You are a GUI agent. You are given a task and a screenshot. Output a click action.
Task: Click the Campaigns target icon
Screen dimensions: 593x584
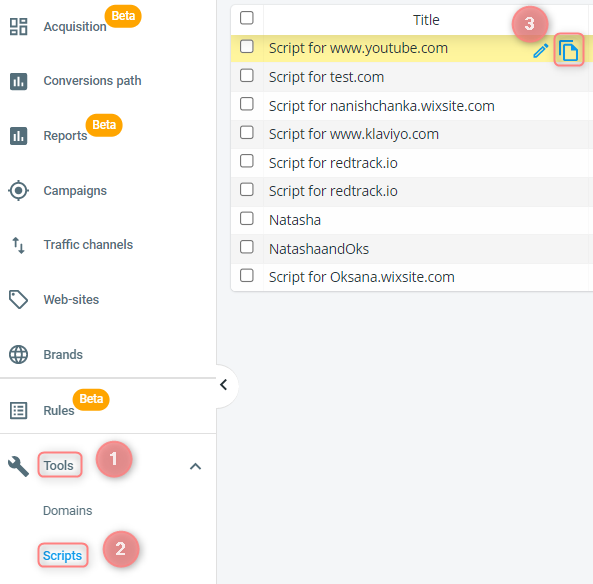pos(19,191)
